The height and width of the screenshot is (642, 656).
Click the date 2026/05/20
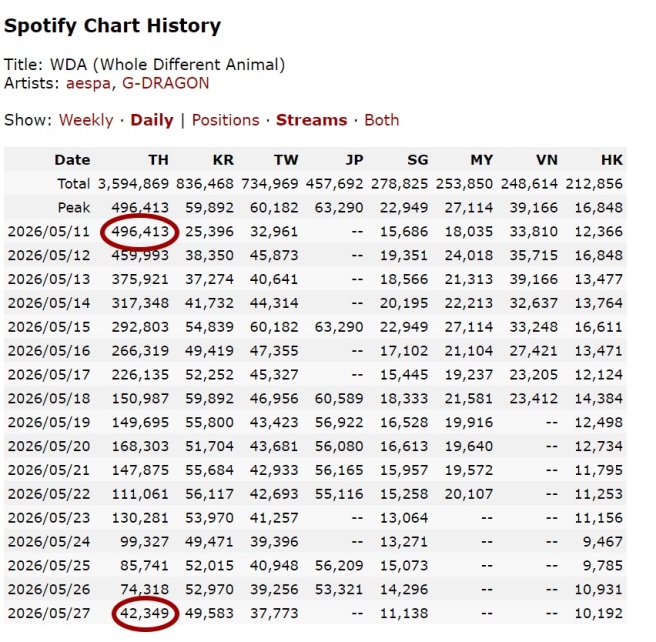coord(49,446)
